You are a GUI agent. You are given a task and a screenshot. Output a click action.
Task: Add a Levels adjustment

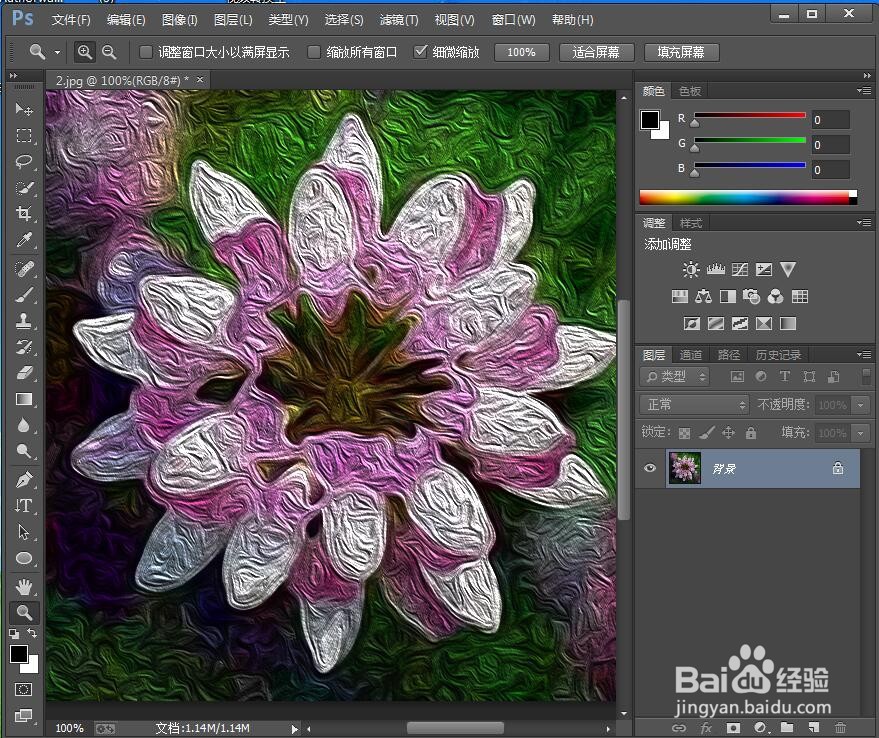(715, 270)
